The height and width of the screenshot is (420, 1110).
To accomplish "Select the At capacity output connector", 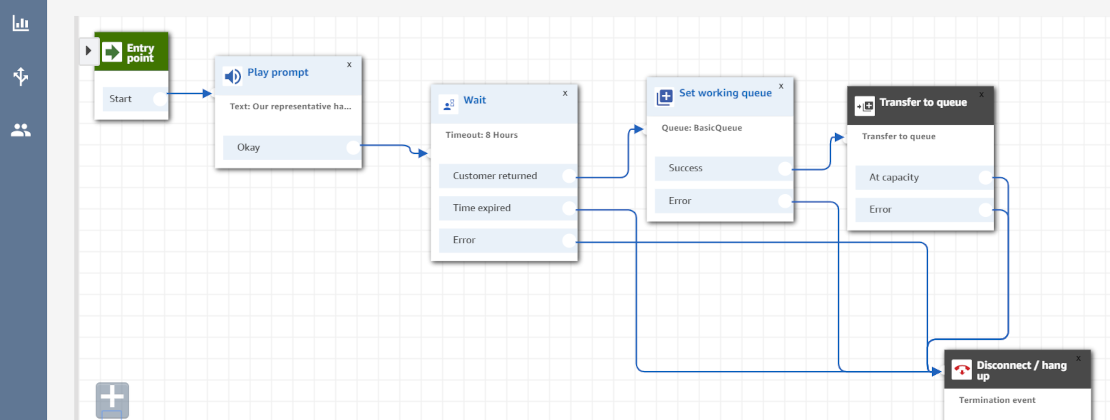I will tap(985, 177).
